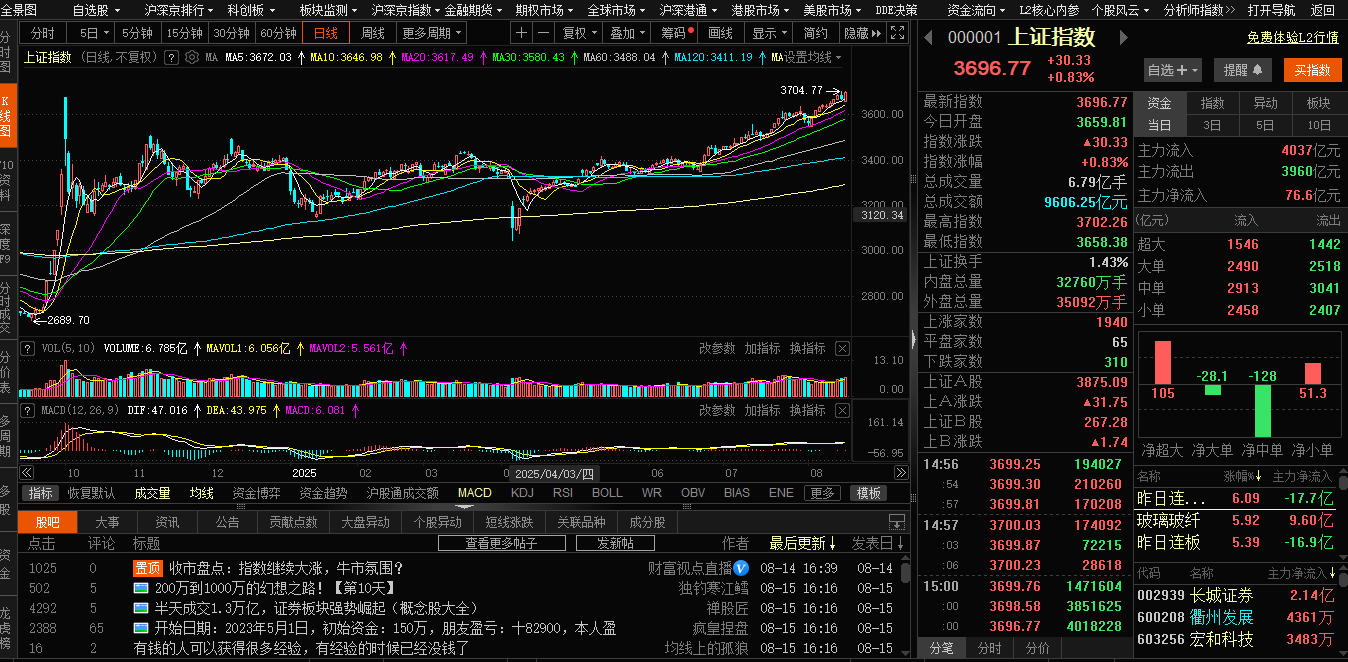Toggle the 成交量 volume indicator

coord(153,493)
